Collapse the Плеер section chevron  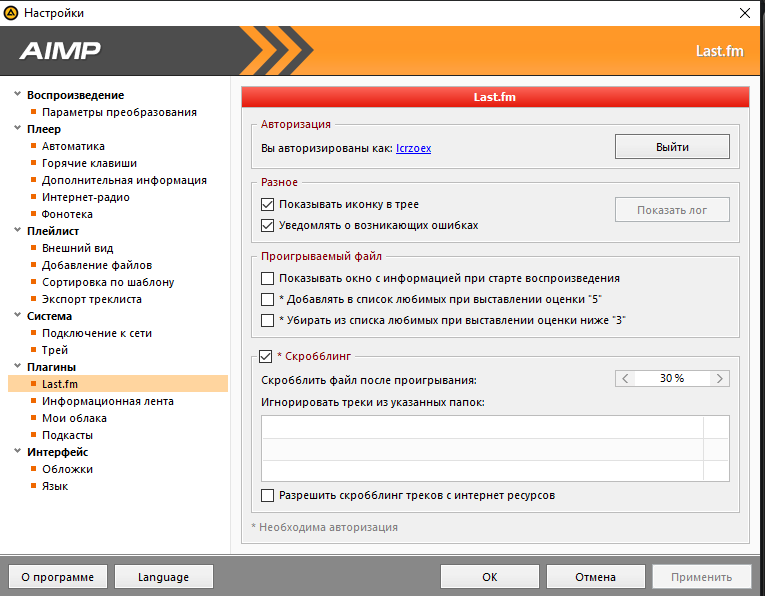click(x=16, y=129)
